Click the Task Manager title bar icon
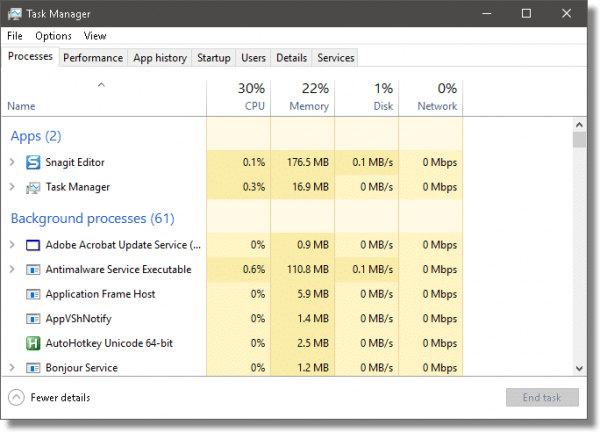Image resolution: width=600 pixels, height=432 pixels. 15,14
